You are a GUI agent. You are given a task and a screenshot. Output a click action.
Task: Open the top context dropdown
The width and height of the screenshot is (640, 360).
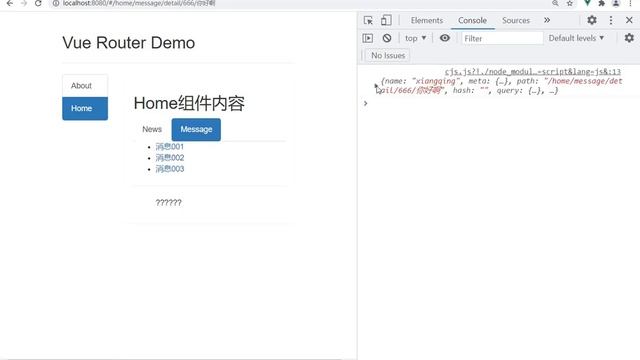pyautogui.click(x=415, y=38)
